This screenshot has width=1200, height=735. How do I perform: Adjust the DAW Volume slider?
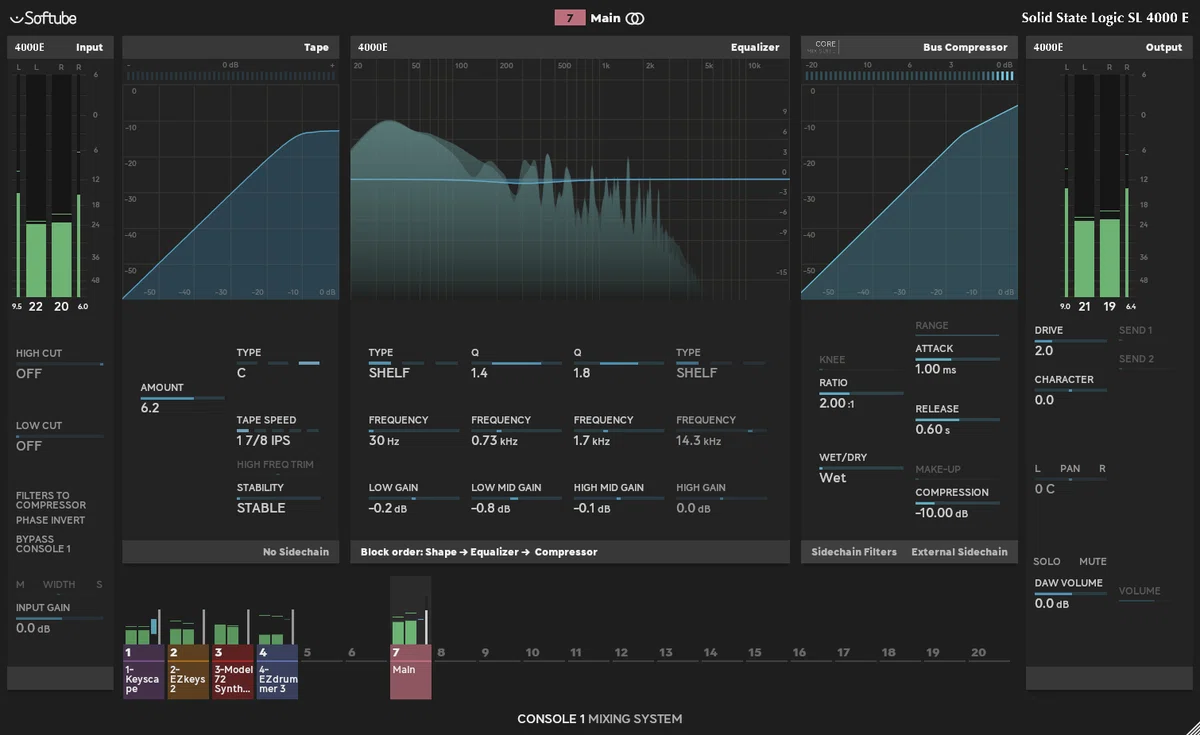pos(1070,594)
